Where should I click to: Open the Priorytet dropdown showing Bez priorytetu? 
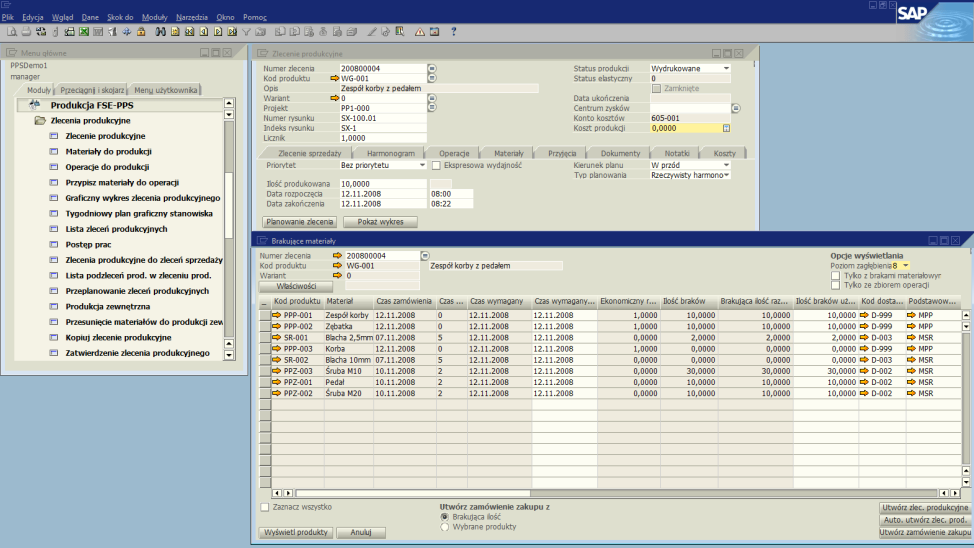[x=422, y=165]
